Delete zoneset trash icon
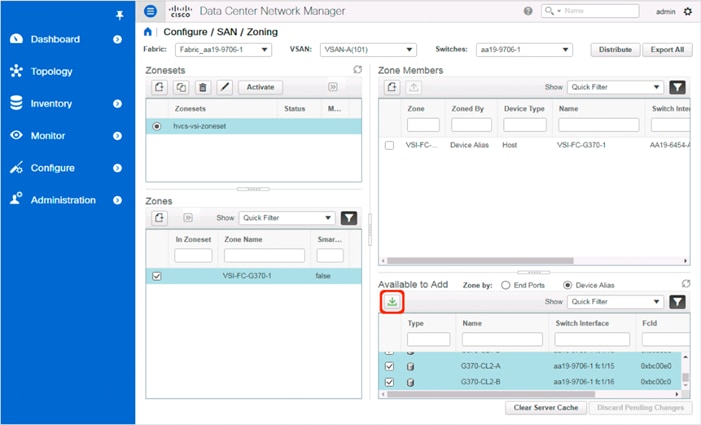The width and height of the screenshot is (701, 425). [203, 87]
